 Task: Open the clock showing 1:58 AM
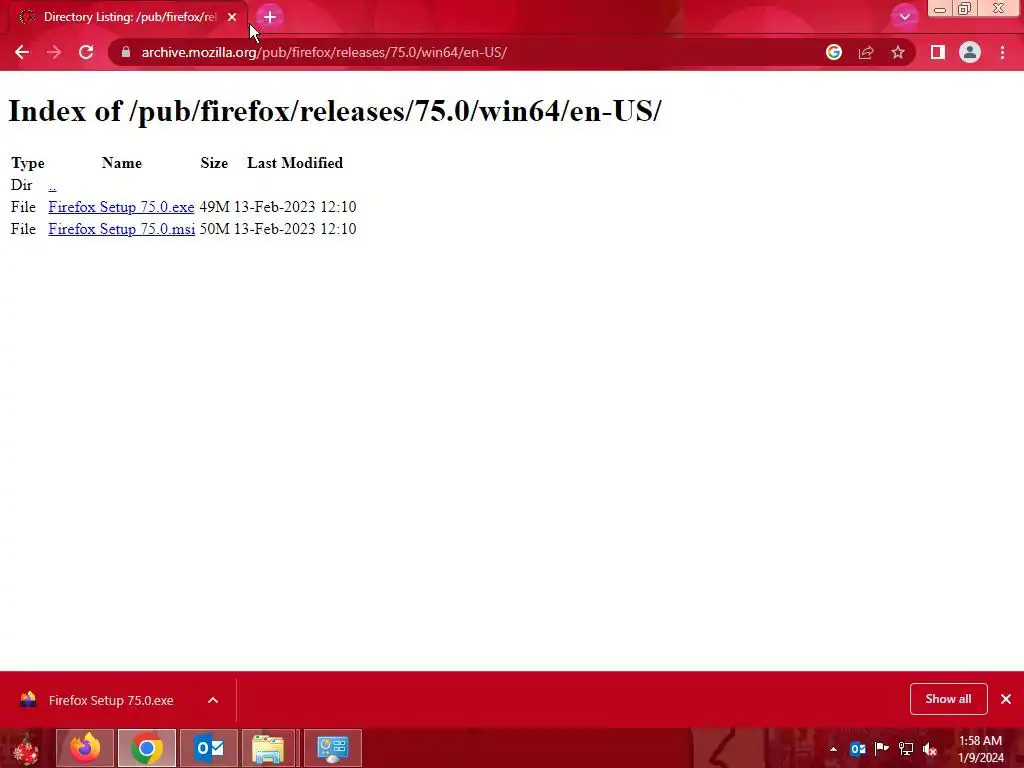pos(980,749)
